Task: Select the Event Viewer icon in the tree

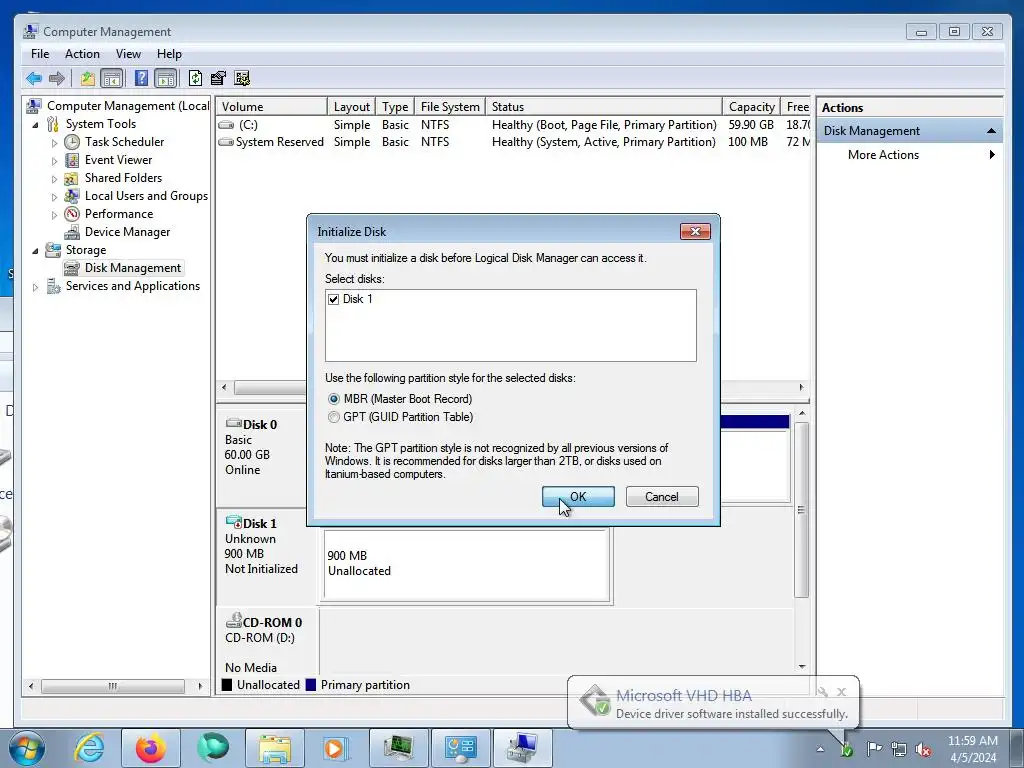Action: (x=72, y=160)
